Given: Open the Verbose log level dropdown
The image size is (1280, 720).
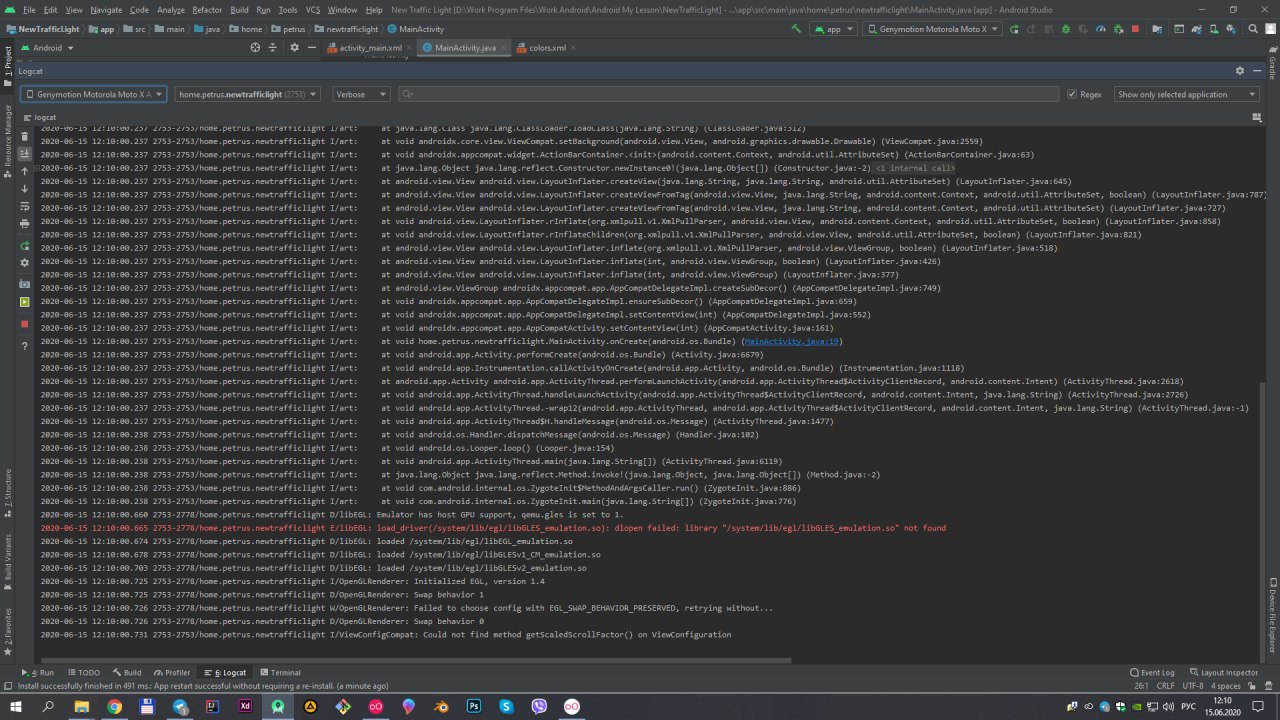Looking at the screenshot, I should (x=361, y=94).
